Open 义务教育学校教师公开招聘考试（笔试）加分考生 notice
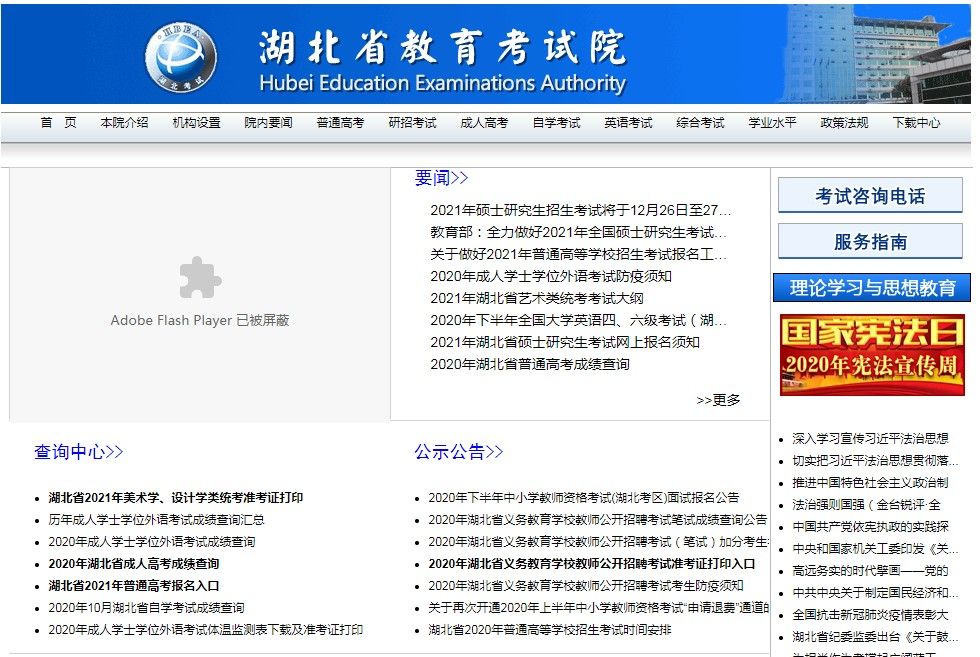980x657 pixels. [598, 541]
